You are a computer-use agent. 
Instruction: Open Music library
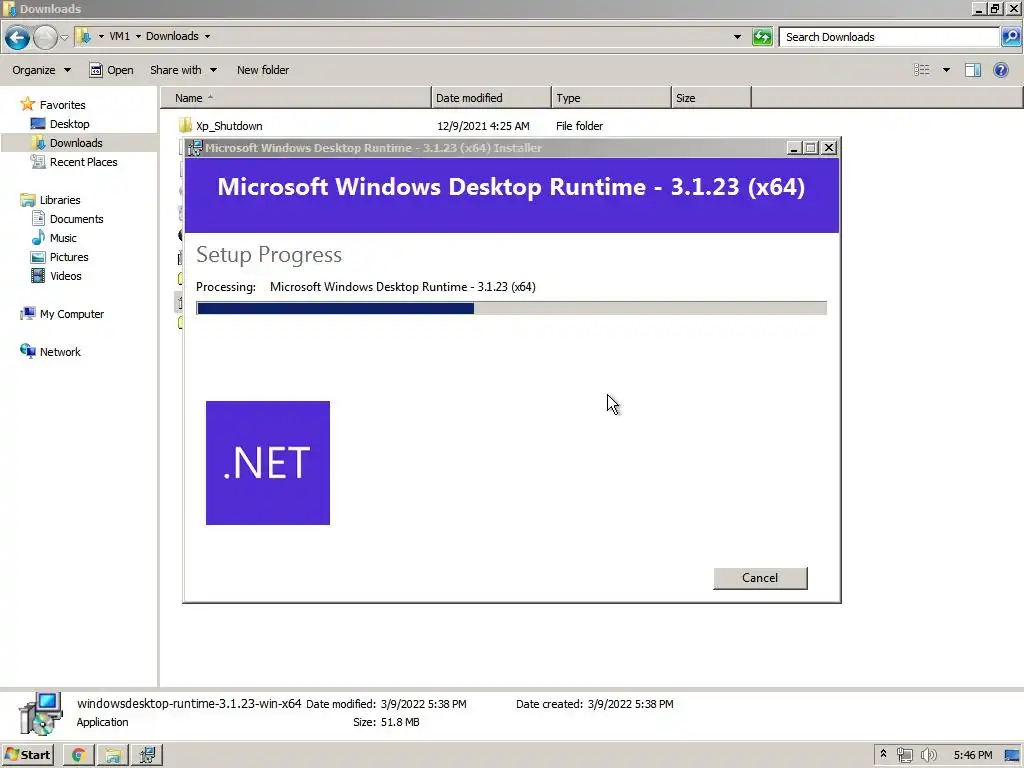click(x=63, y=238)
